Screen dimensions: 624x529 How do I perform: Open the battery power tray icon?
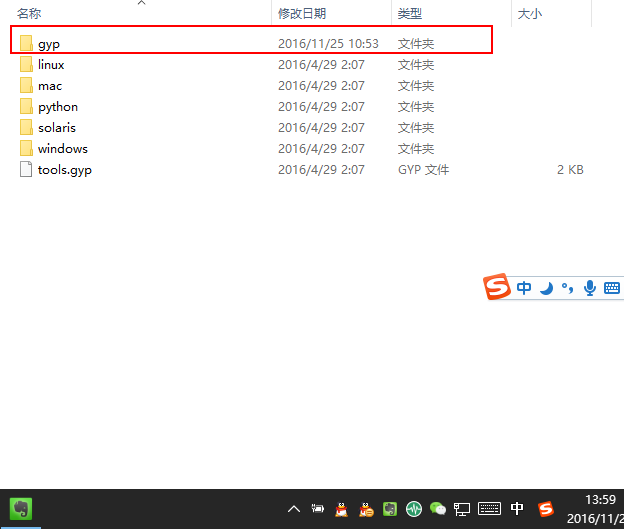318,508
